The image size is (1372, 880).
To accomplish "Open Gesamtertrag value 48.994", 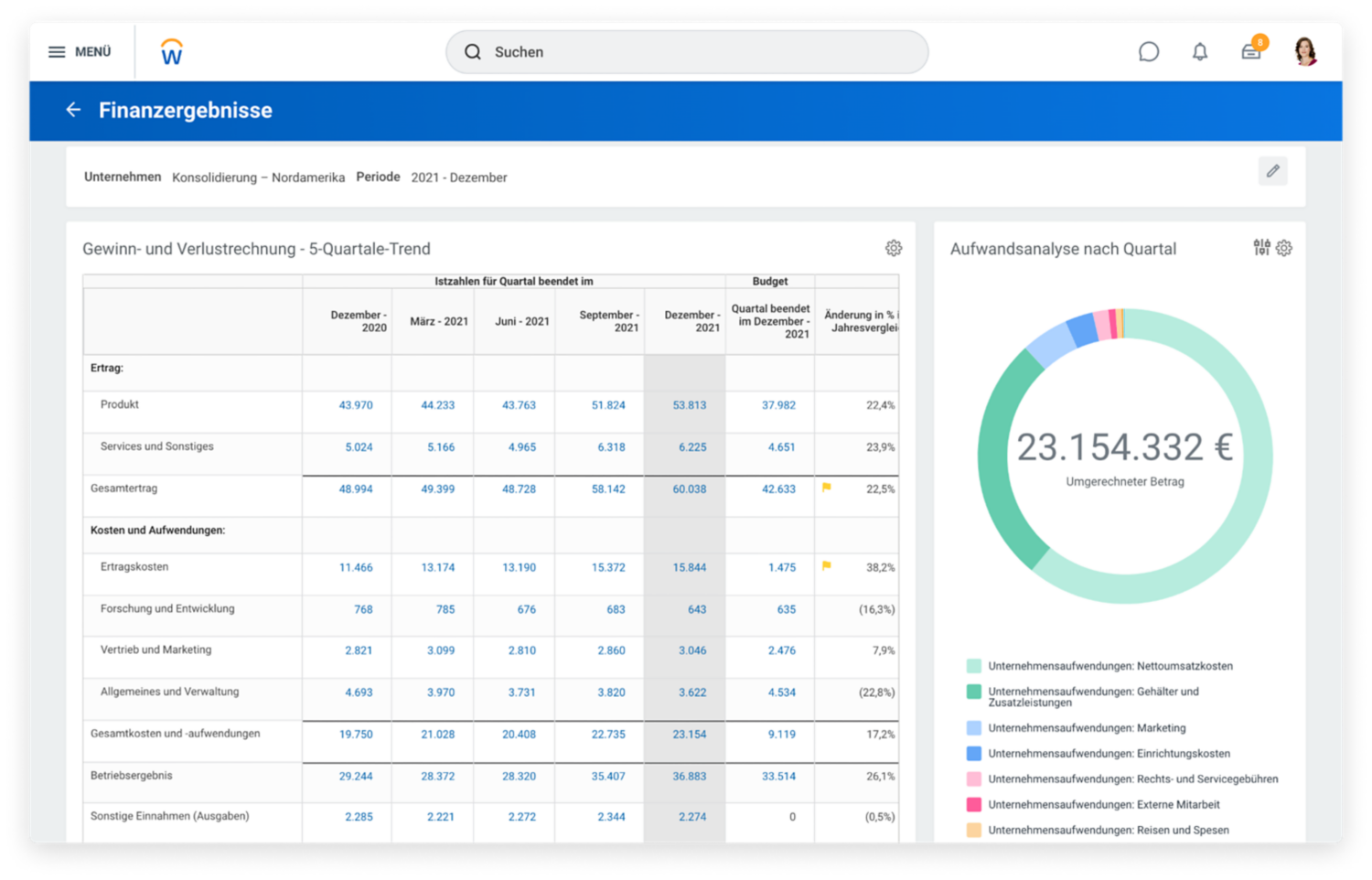I will click(x=356, y=489).
